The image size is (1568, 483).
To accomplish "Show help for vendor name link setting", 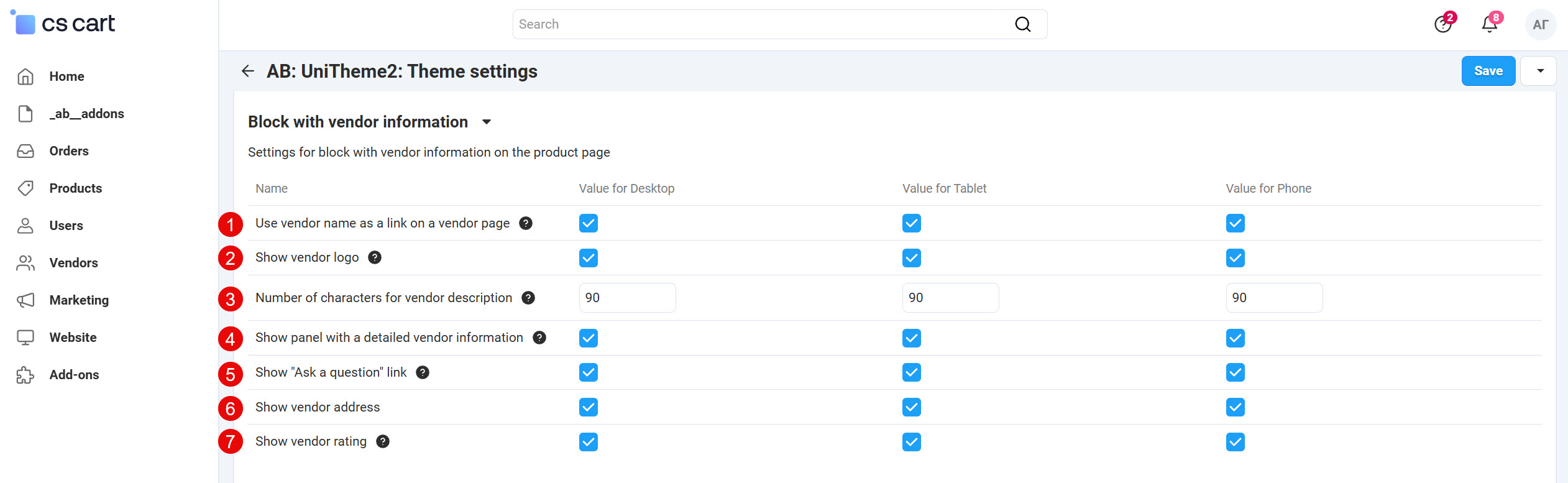I will tap(526, 223).
